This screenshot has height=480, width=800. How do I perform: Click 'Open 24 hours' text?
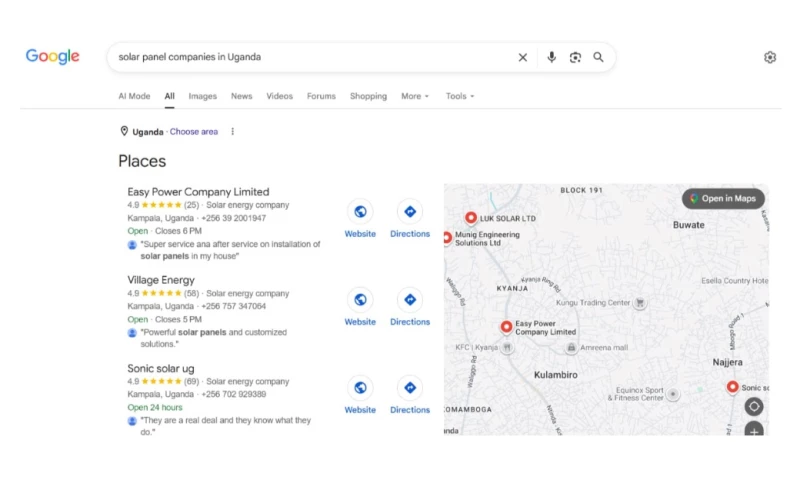point(155,408)
